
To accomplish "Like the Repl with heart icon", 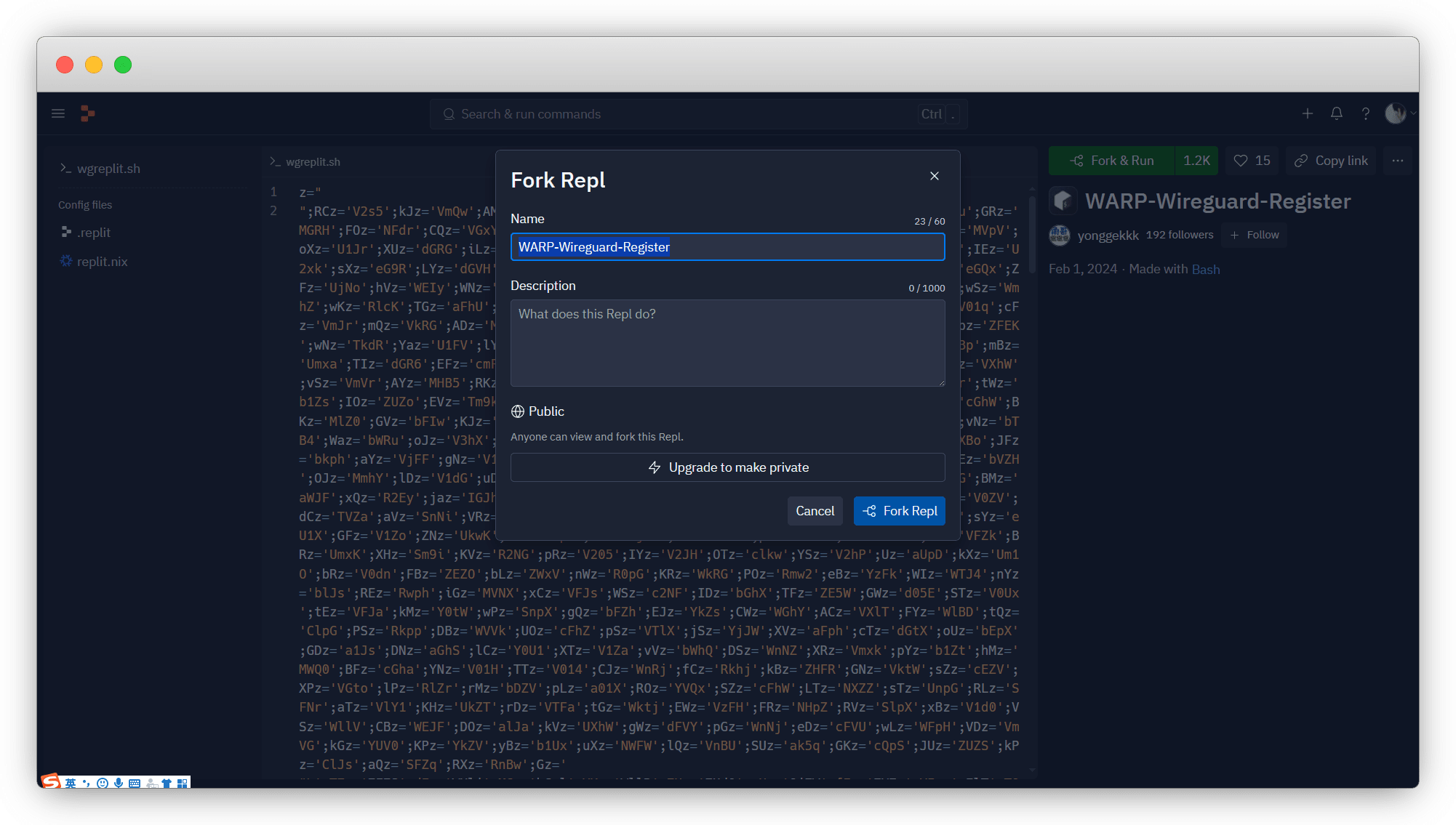I will 1252,161.
